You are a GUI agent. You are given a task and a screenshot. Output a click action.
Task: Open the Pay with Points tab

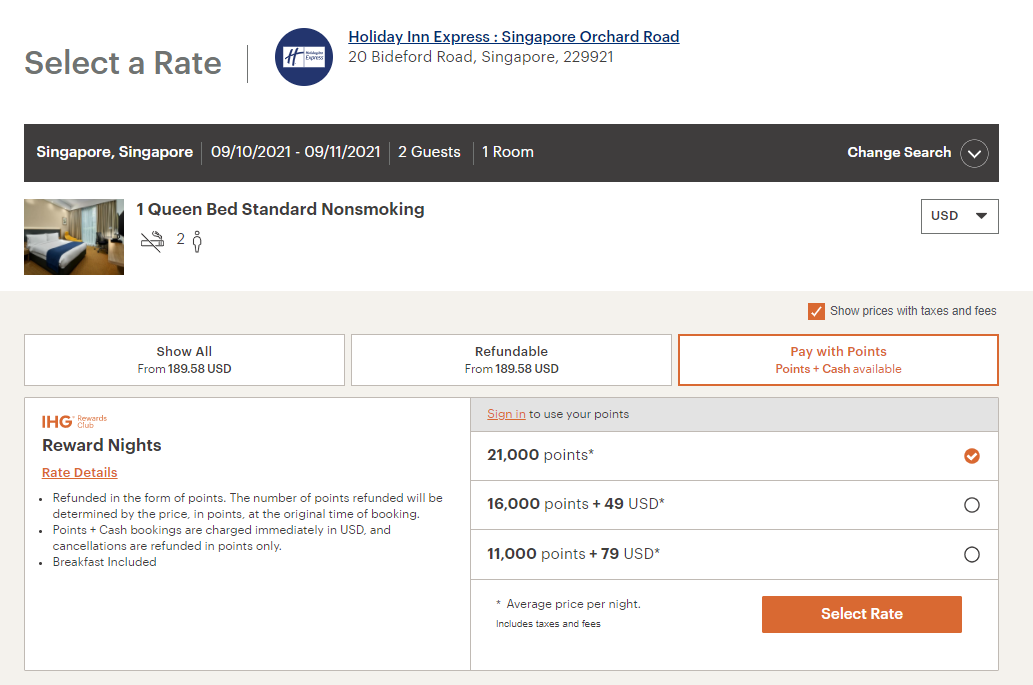click(838, 360)
